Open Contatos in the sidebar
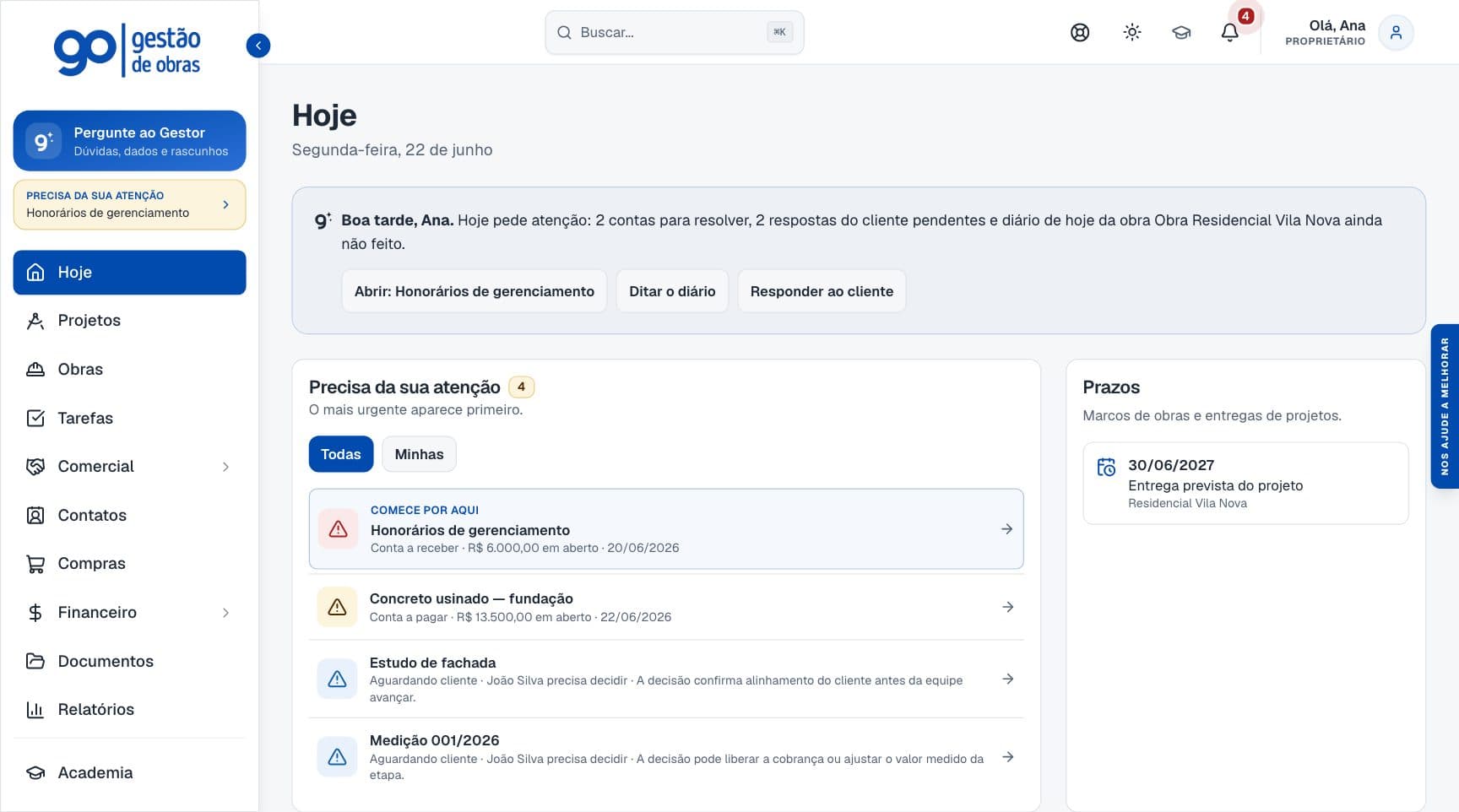The height and width of the screenshot is (812, 1459). (x=129, y=515)
